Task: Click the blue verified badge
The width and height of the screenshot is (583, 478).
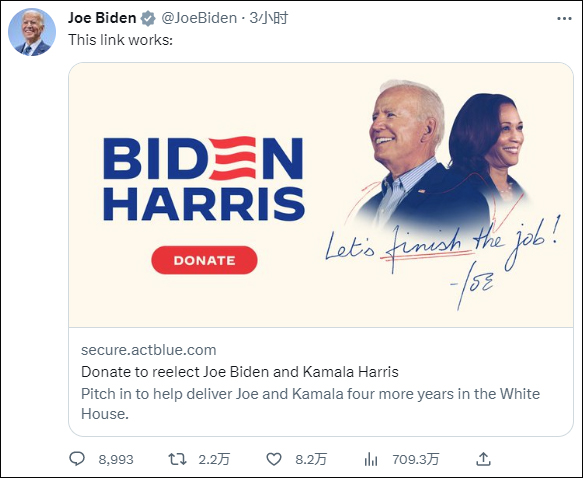Action: coord(148,18)
